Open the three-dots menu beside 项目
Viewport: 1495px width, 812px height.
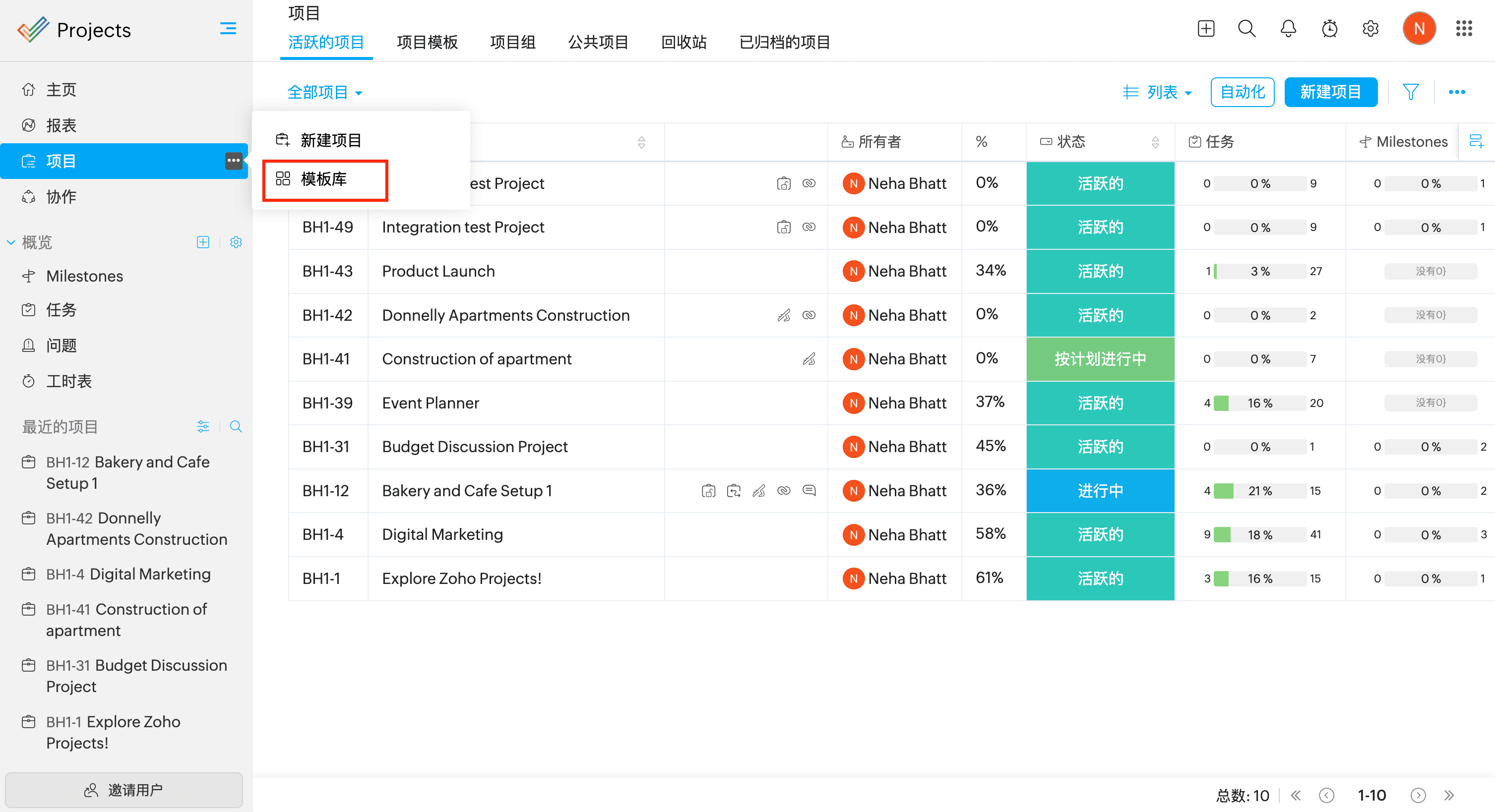point(233,161)
